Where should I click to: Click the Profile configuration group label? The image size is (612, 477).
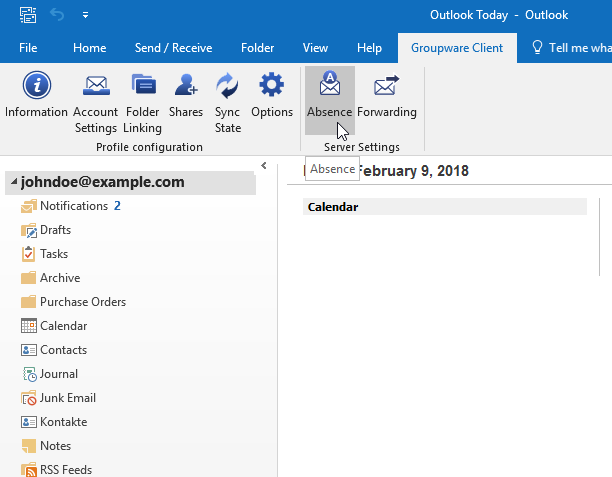(149, 147)
